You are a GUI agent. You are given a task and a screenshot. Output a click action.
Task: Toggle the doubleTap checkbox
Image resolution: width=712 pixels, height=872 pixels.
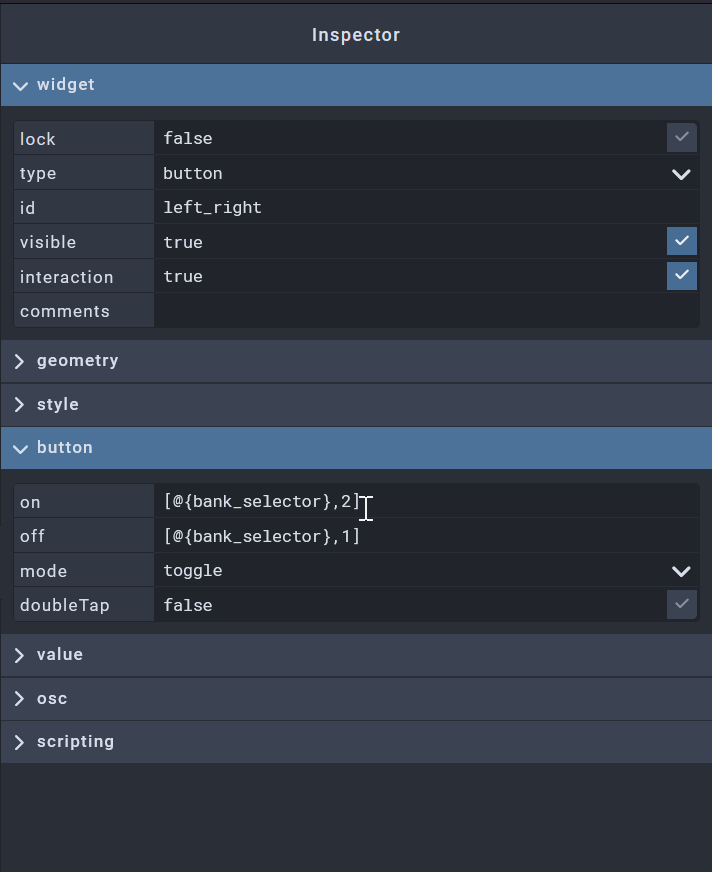click(x=681, y=605)
